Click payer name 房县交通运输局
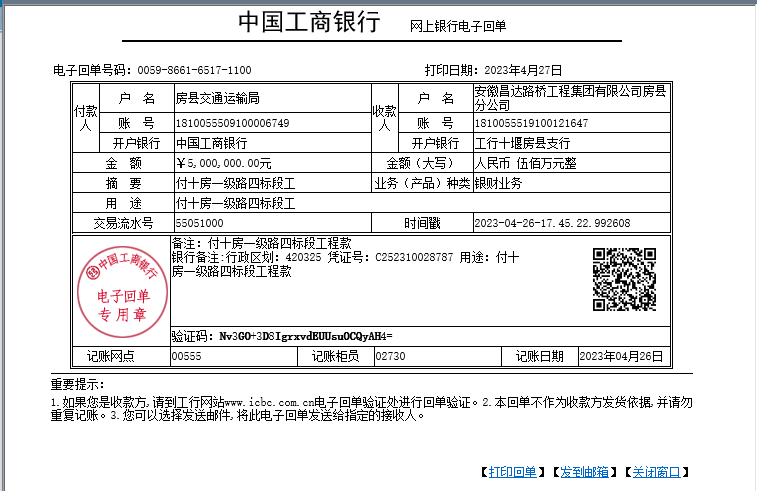757x491 pixels. coord(218,98)
